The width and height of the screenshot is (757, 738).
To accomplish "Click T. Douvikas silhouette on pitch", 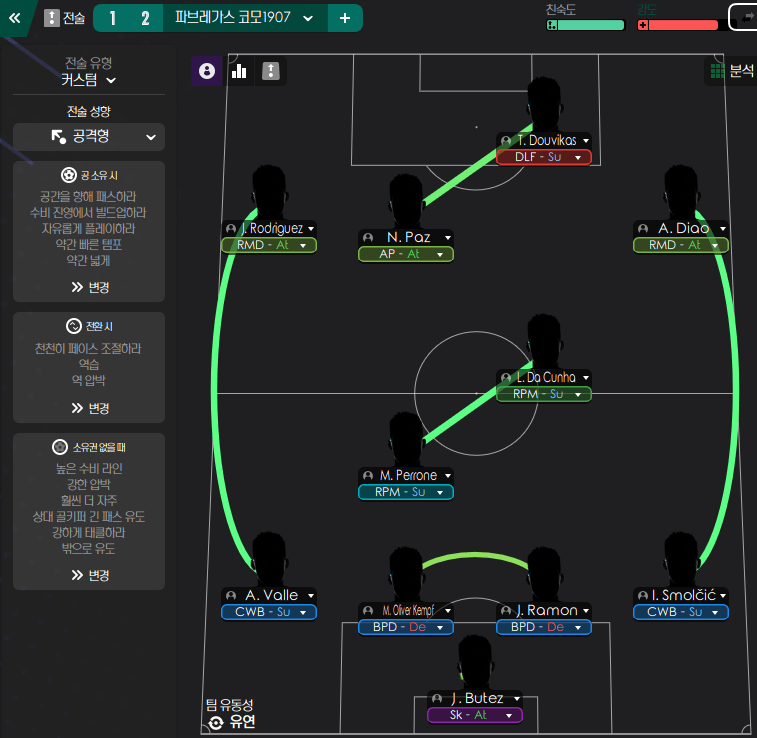I will [544, 105].
